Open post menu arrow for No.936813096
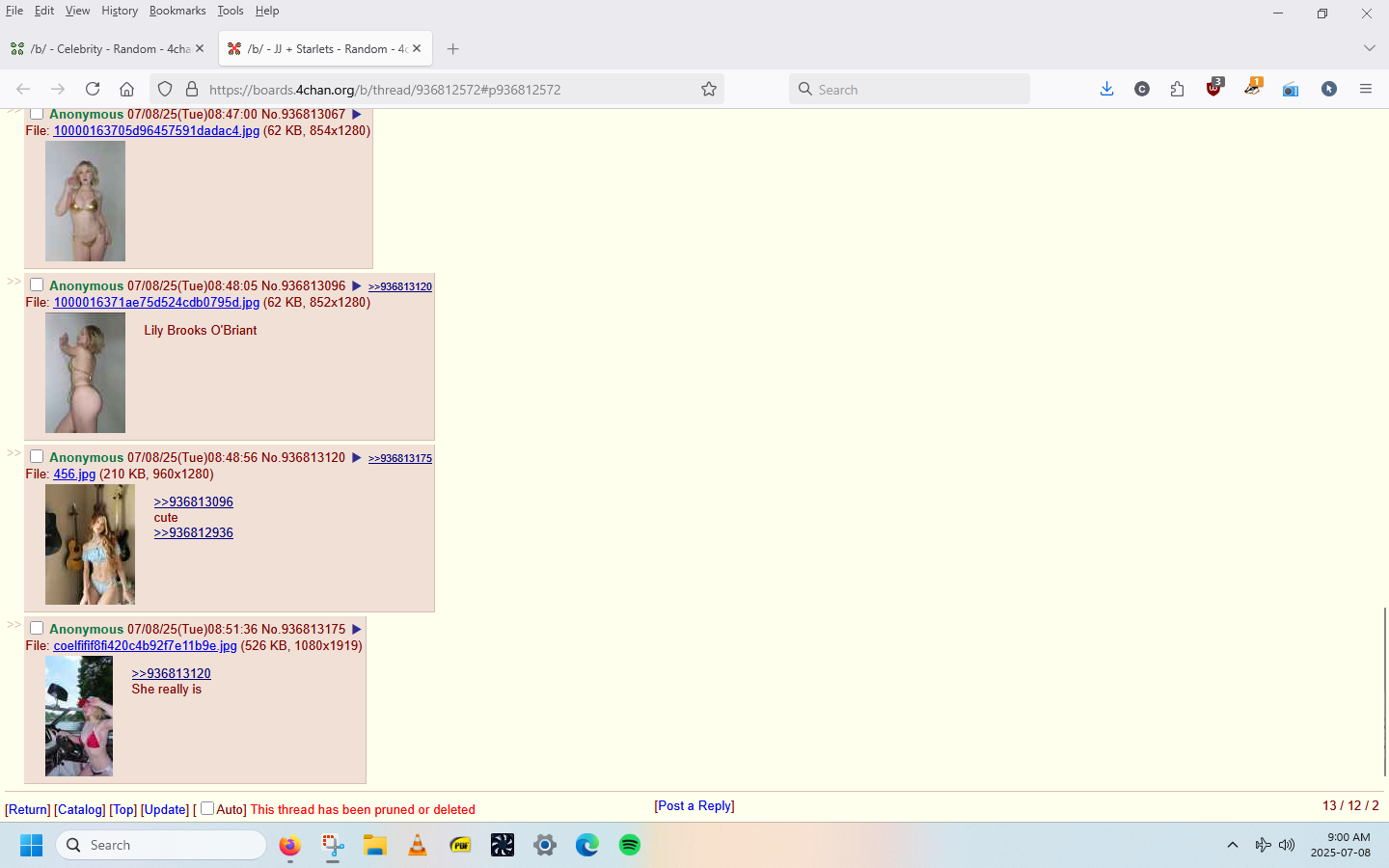The width and height of the screenshot is (1389, 868). [x=356, y=285]
